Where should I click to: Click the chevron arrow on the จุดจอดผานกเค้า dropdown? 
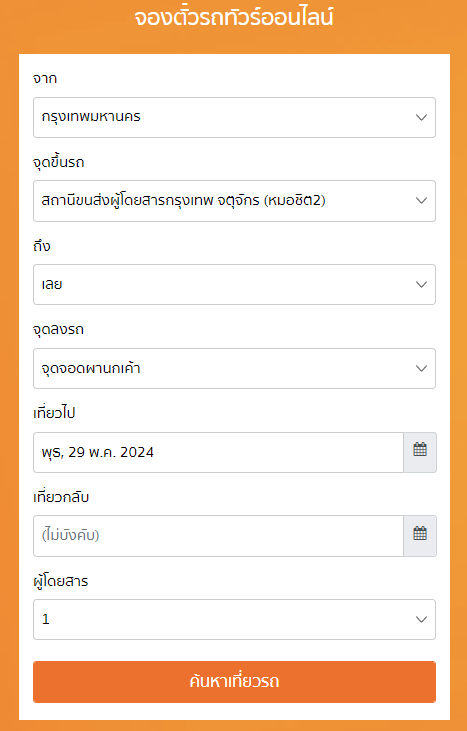point(421,368)
